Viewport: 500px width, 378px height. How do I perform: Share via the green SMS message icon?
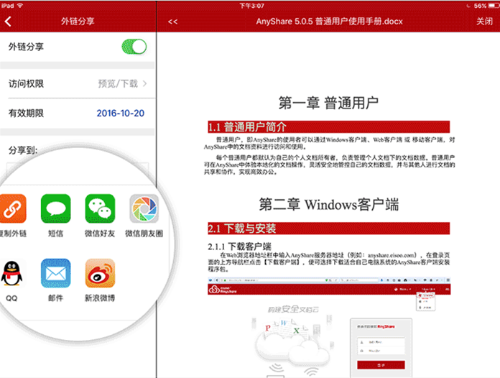point(56,209)
